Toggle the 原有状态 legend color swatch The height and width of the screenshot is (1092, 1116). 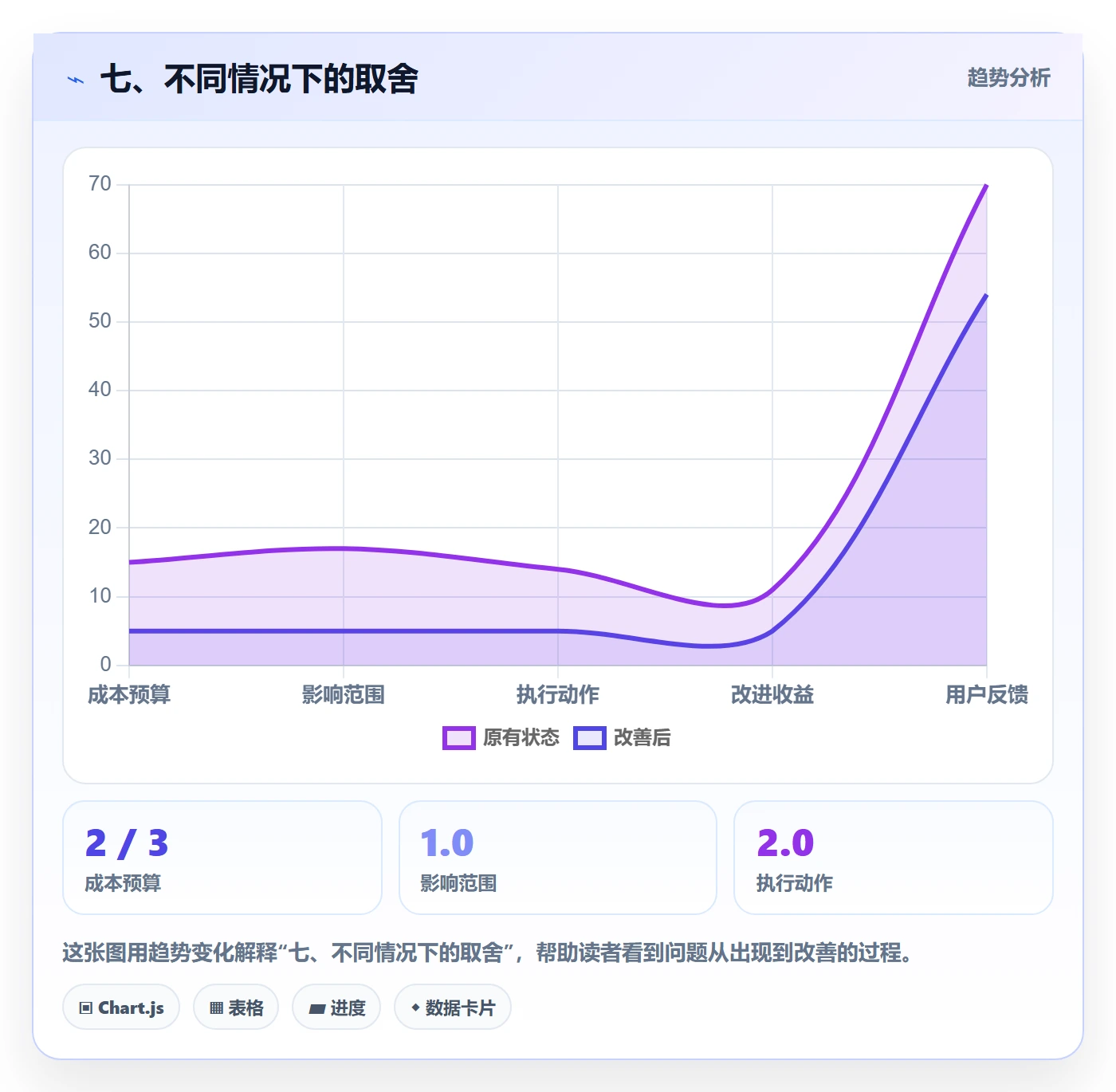pyautogui.click(x=458, y=738)
